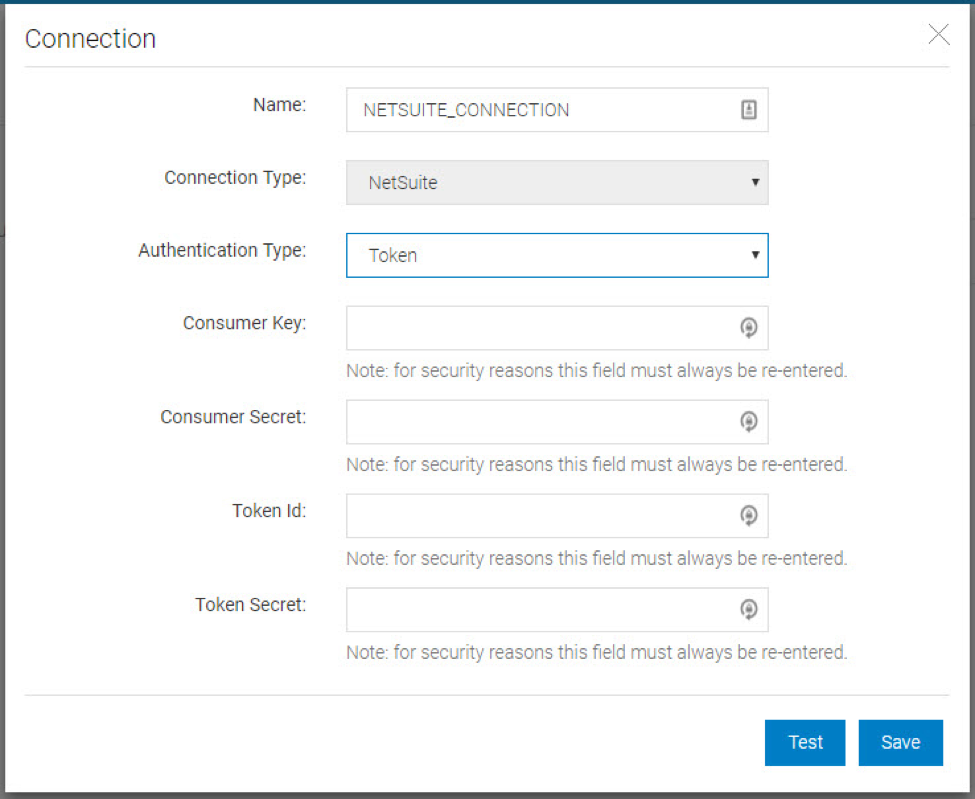Click the 'Connection Type:' label
Viewport: 975px width, 799px height.
coord(235,178)
